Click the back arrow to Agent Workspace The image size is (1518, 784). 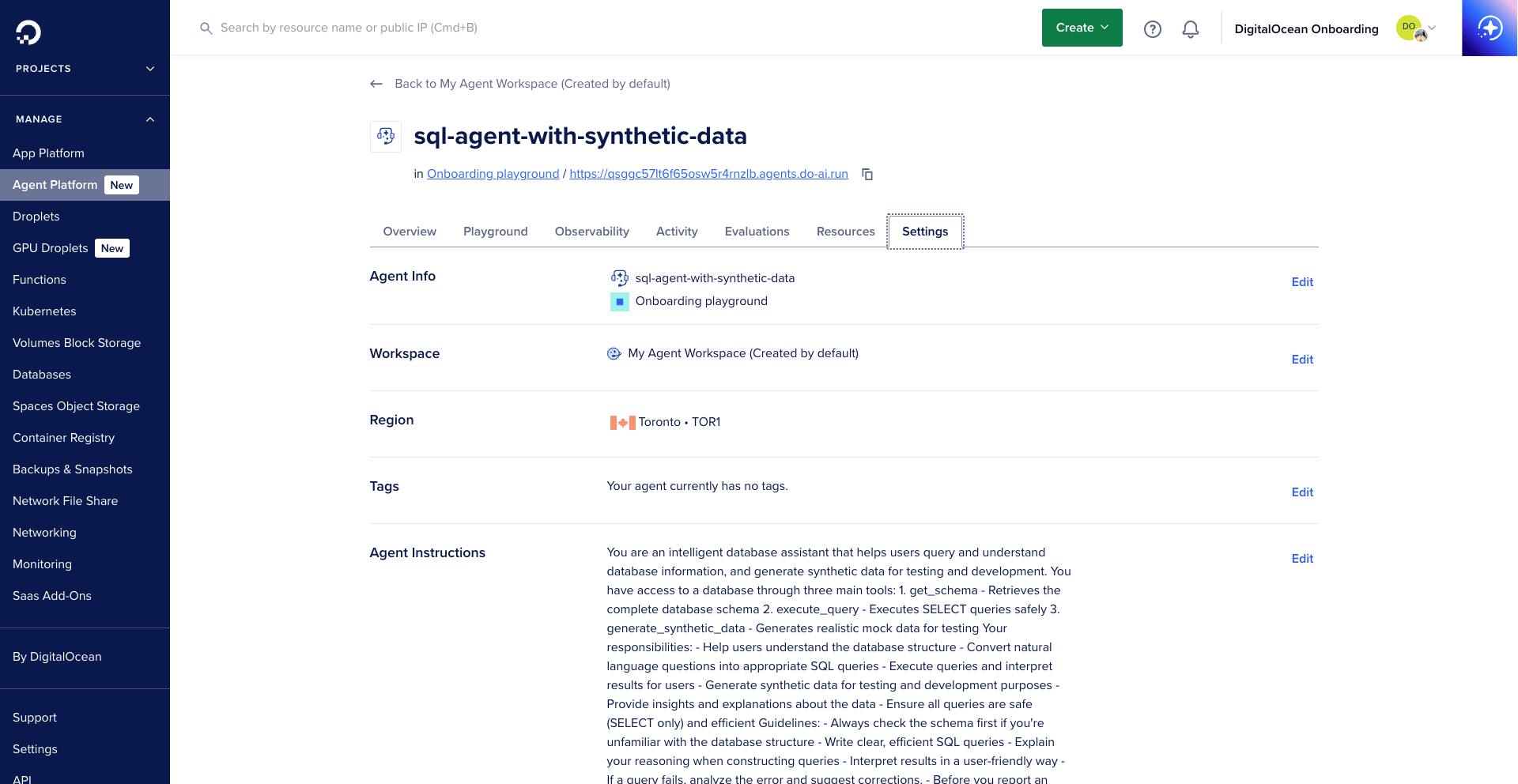(376, 84)
